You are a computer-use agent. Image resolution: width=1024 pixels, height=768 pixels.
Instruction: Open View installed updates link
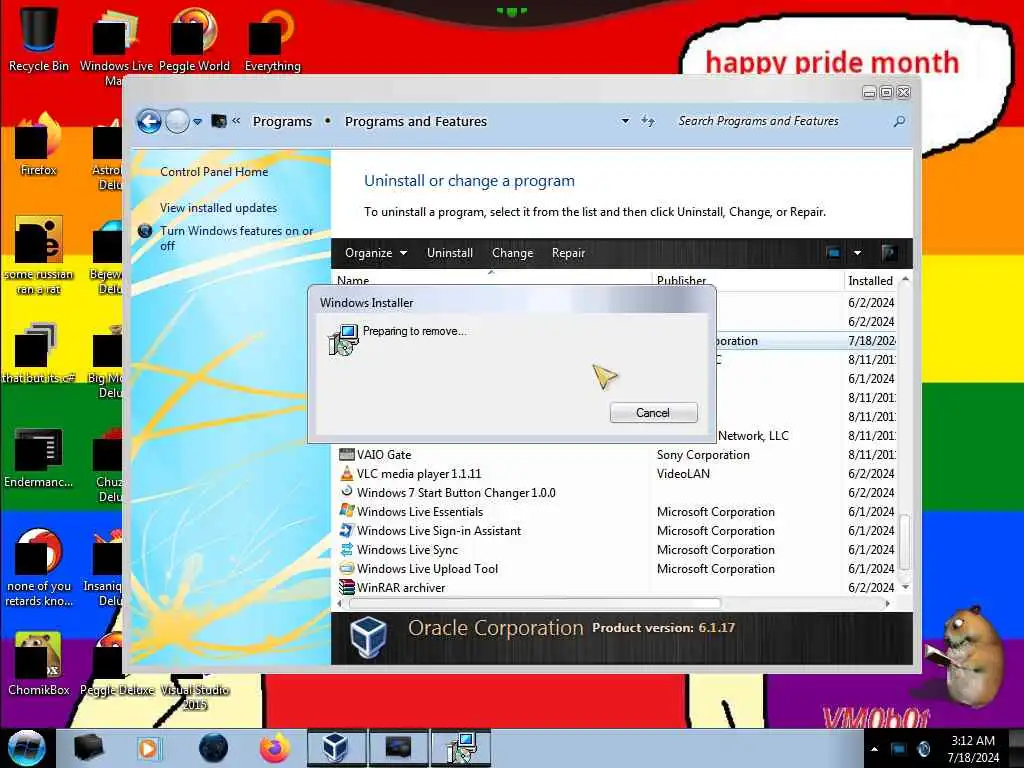click(x=219, y=208)
